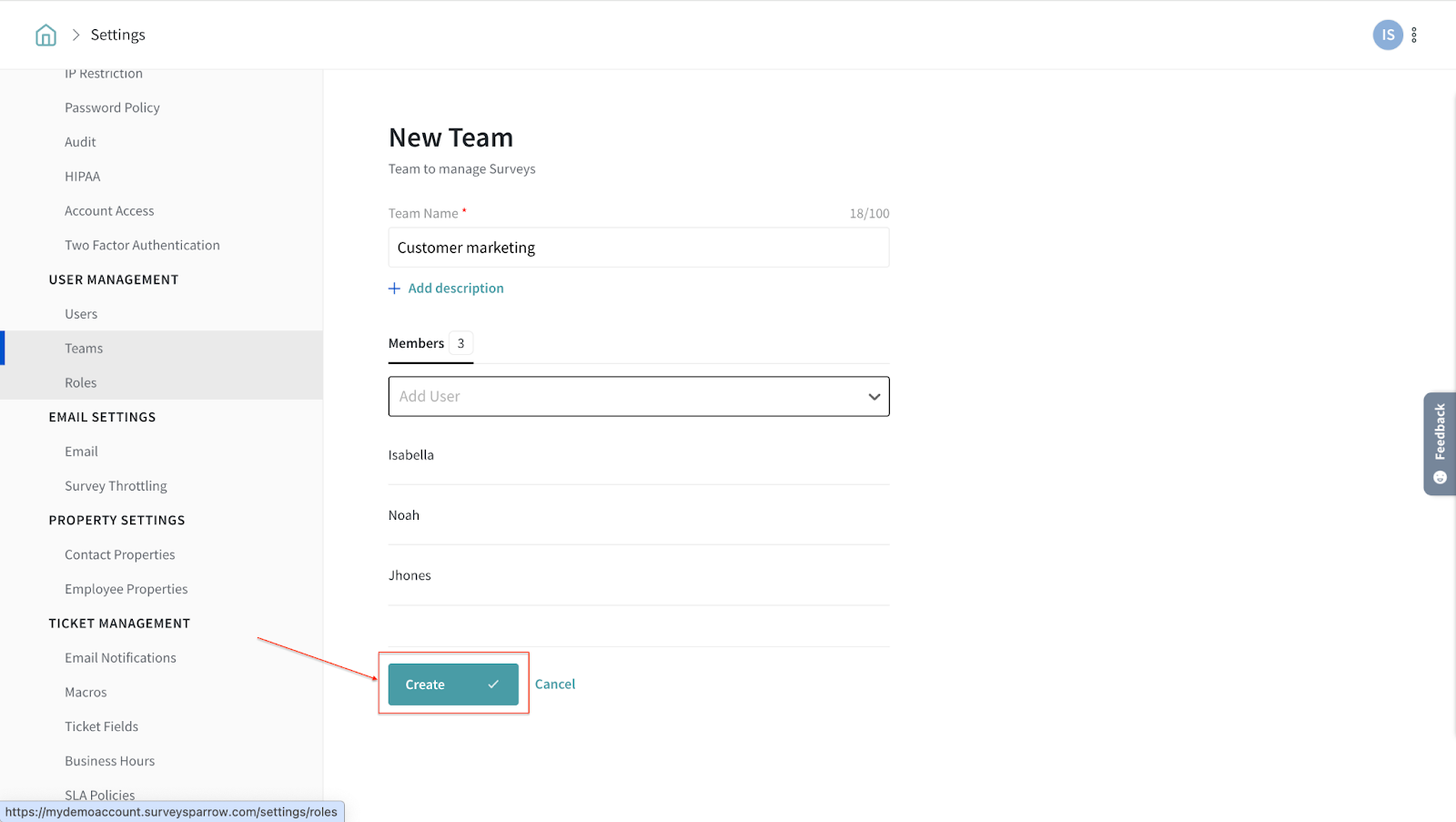Open the Teams sidebar item
This screenshot has height=822, width=1456.
point(84,349)
